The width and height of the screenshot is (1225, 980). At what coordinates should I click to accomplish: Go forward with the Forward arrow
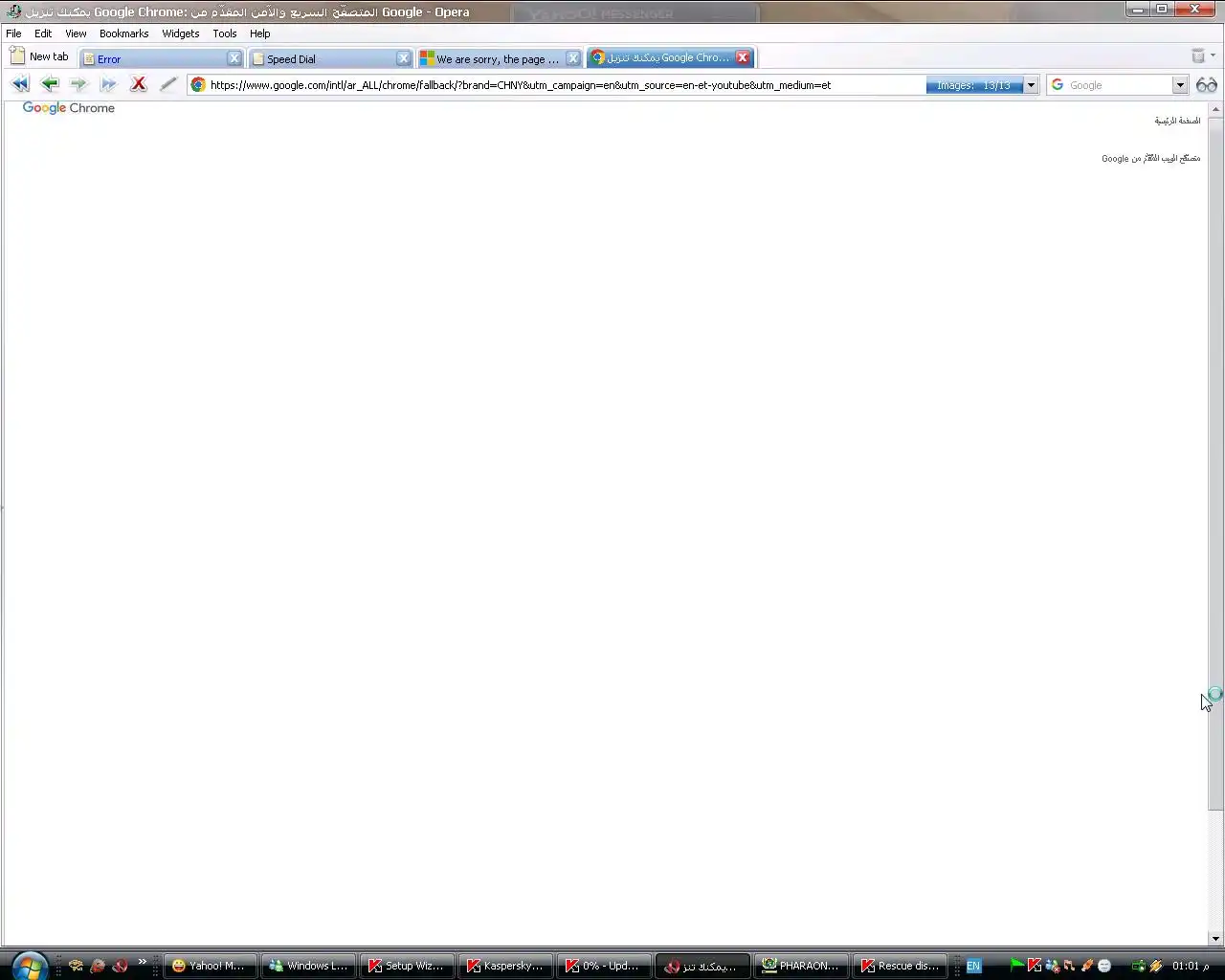[x=78, y=84]
